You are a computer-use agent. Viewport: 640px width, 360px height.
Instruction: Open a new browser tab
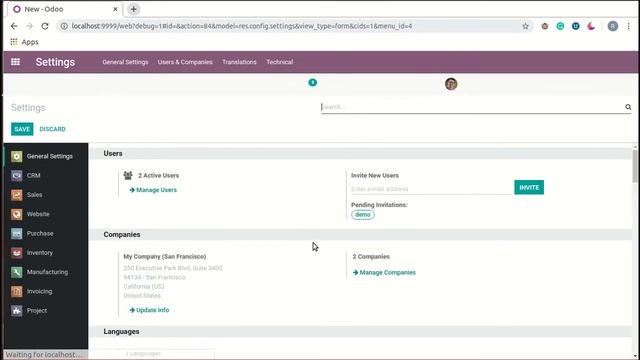click(133, 9)
